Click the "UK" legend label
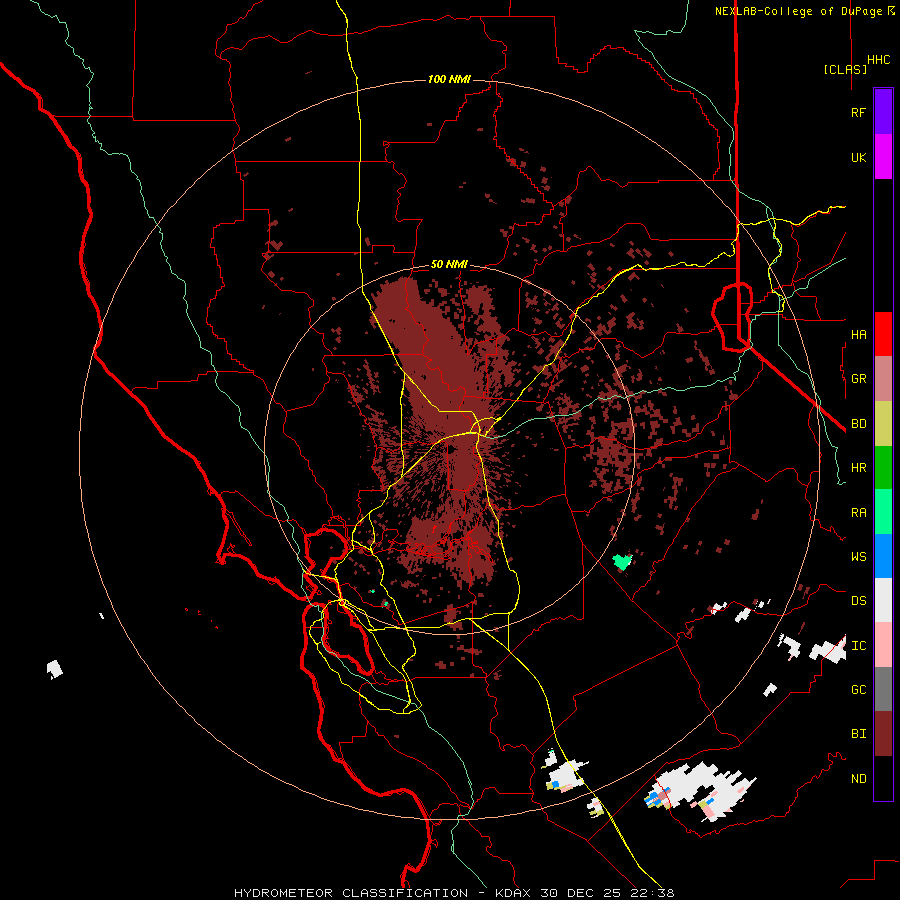The width and height of the screenshot is (900, 900). [x=859, y=157]
